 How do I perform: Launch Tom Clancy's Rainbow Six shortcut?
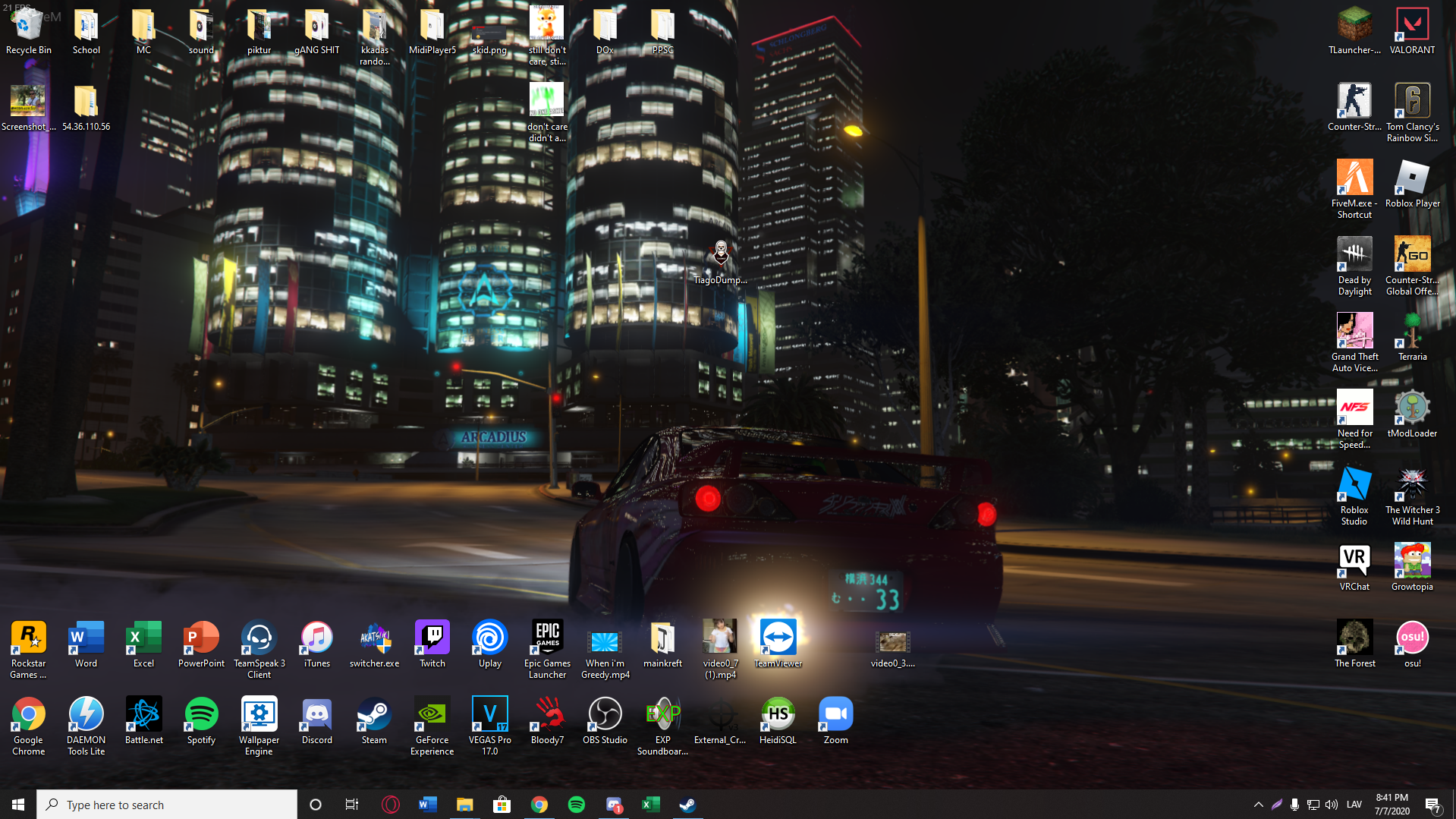pos(1412,113)
